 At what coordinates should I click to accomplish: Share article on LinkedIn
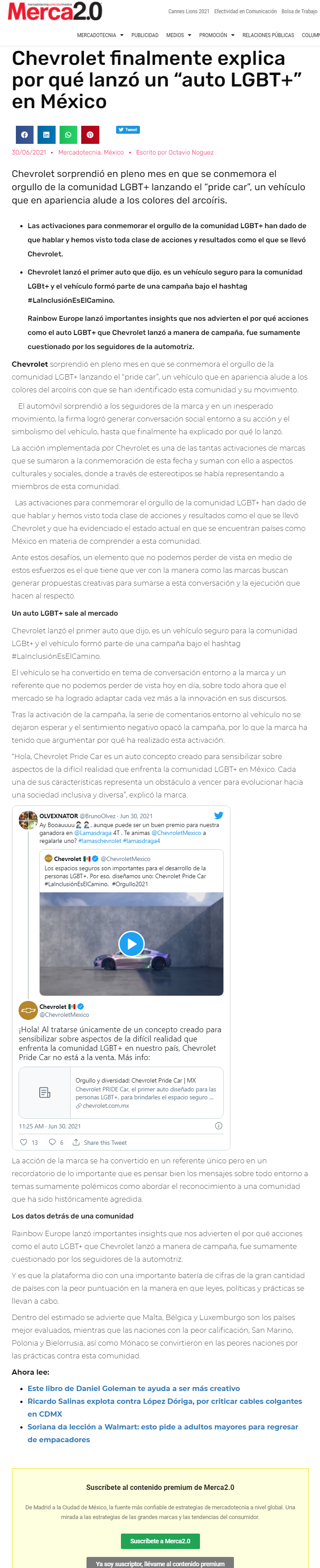tap(46, 135)
